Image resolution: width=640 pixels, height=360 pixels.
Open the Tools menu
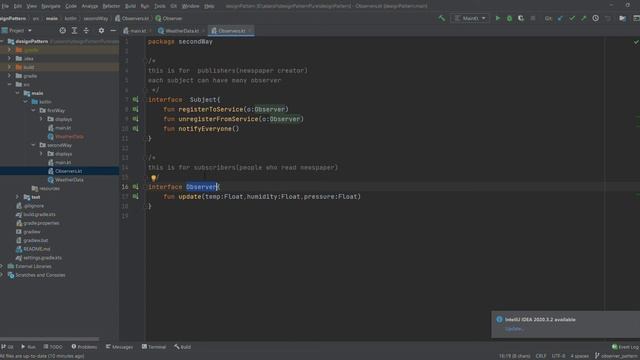[160, 6]
